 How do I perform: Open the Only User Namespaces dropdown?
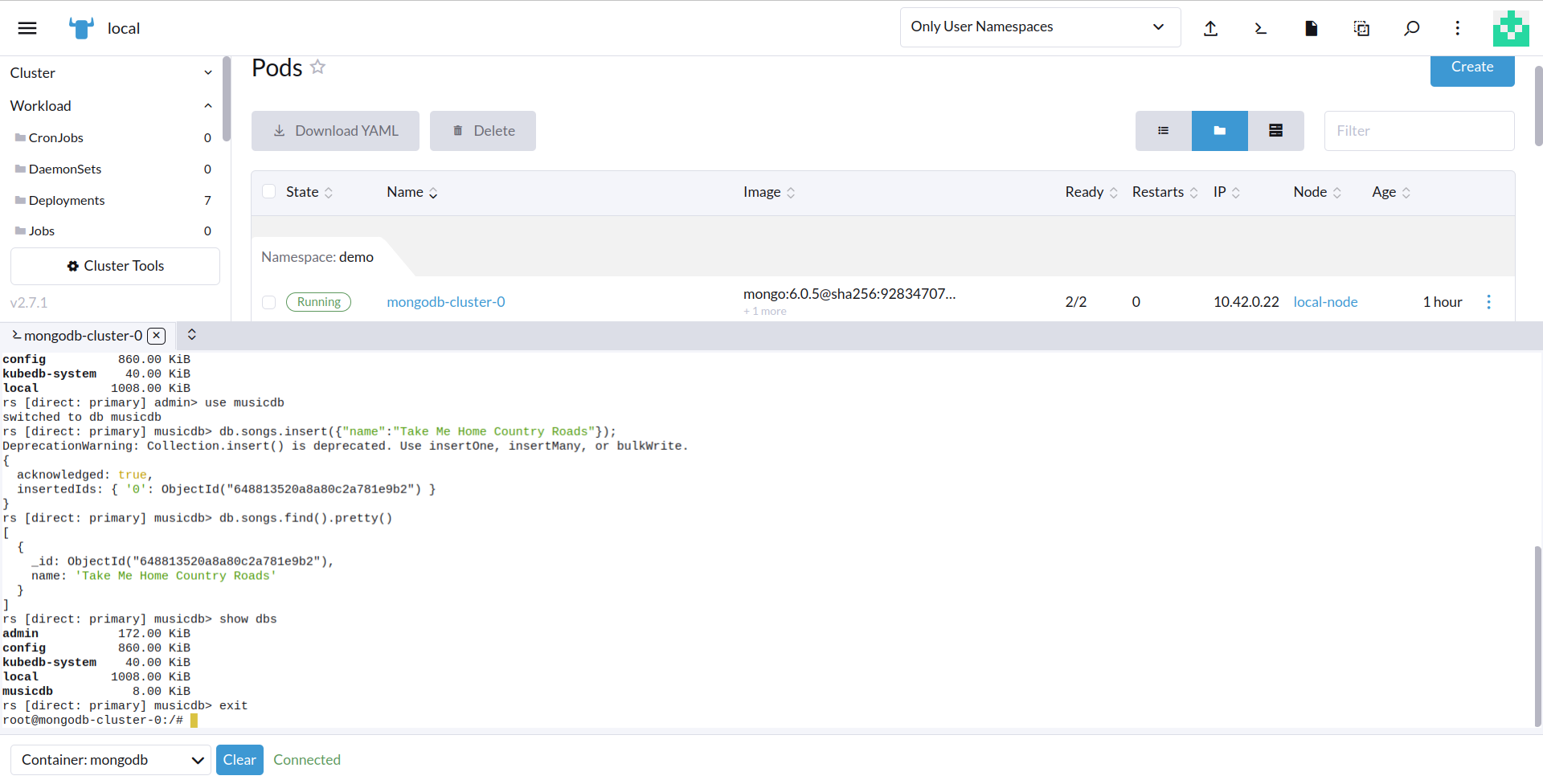click(x=1040, y=27)
